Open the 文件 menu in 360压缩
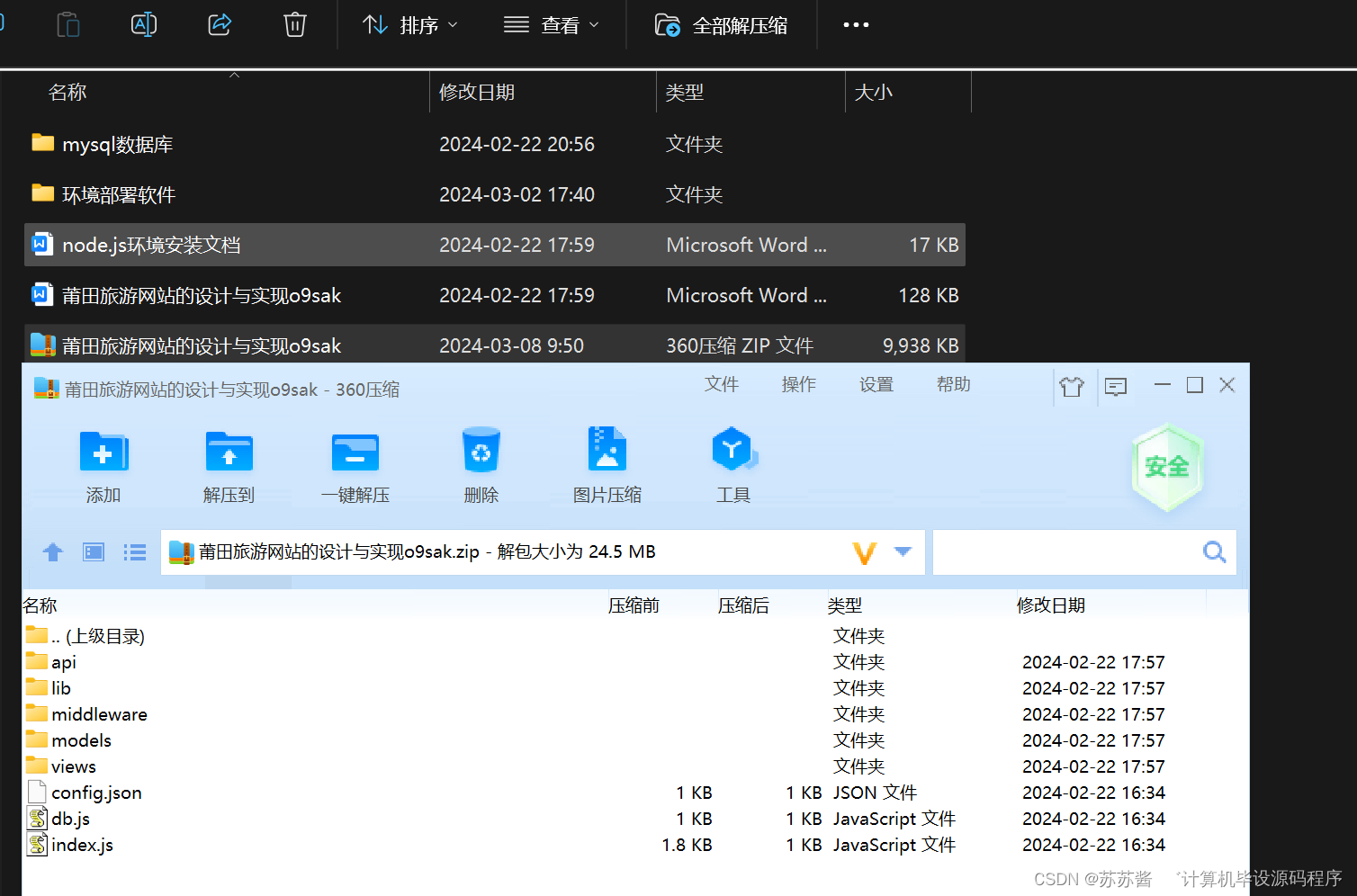Screen dimensions: 1357x896 [722, 384]
